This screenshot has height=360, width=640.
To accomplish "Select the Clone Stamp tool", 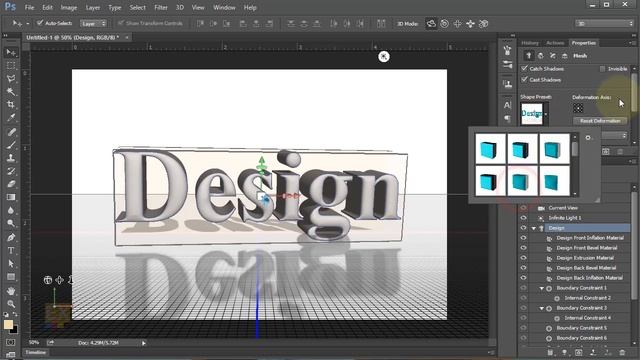I will [11, 158].
